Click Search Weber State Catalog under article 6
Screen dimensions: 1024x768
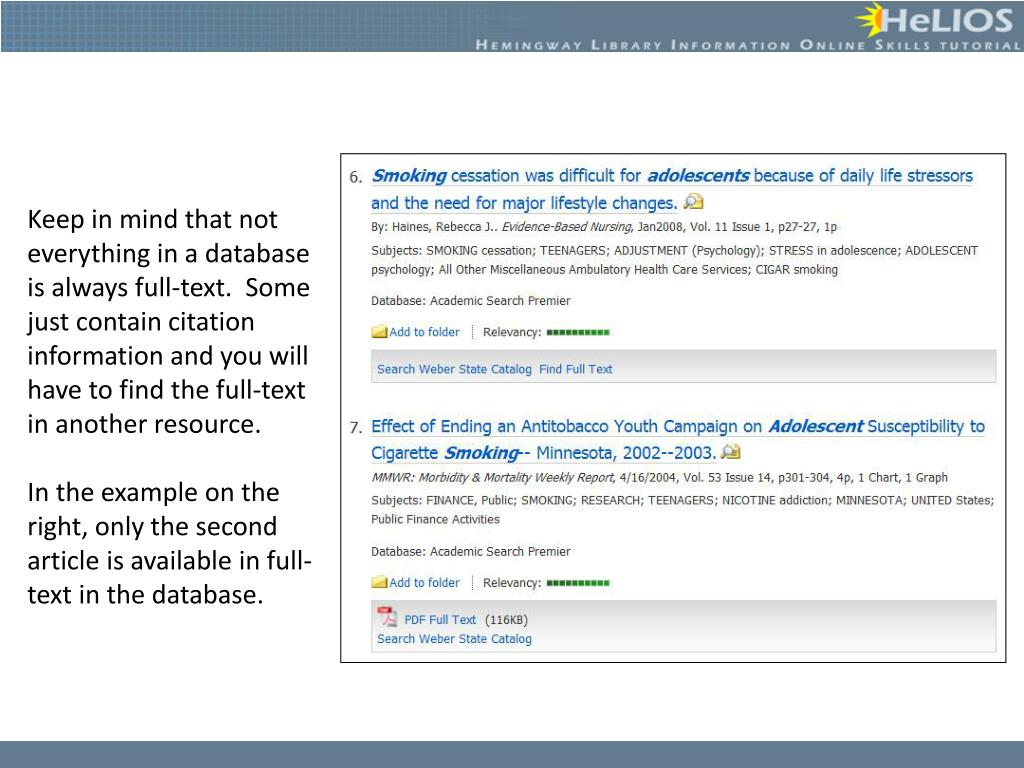tap(454, 369)
